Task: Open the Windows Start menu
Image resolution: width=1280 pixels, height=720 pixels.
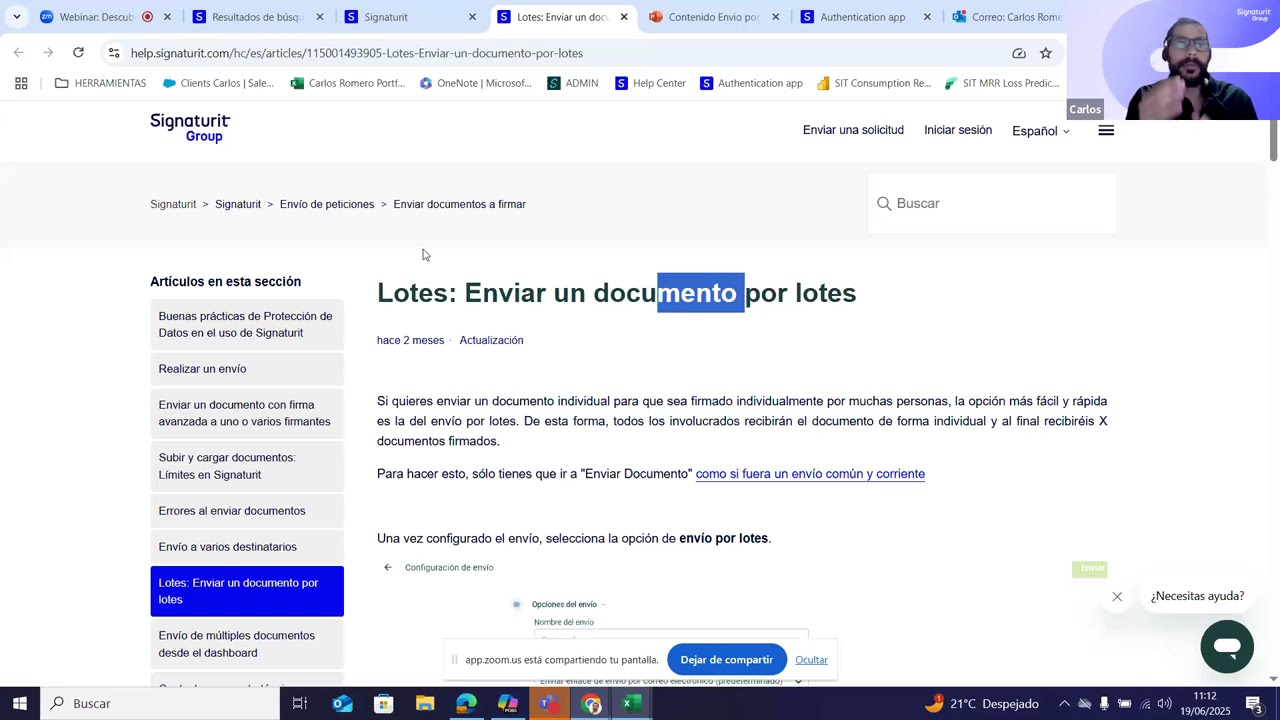Action: tap(19, 703)
